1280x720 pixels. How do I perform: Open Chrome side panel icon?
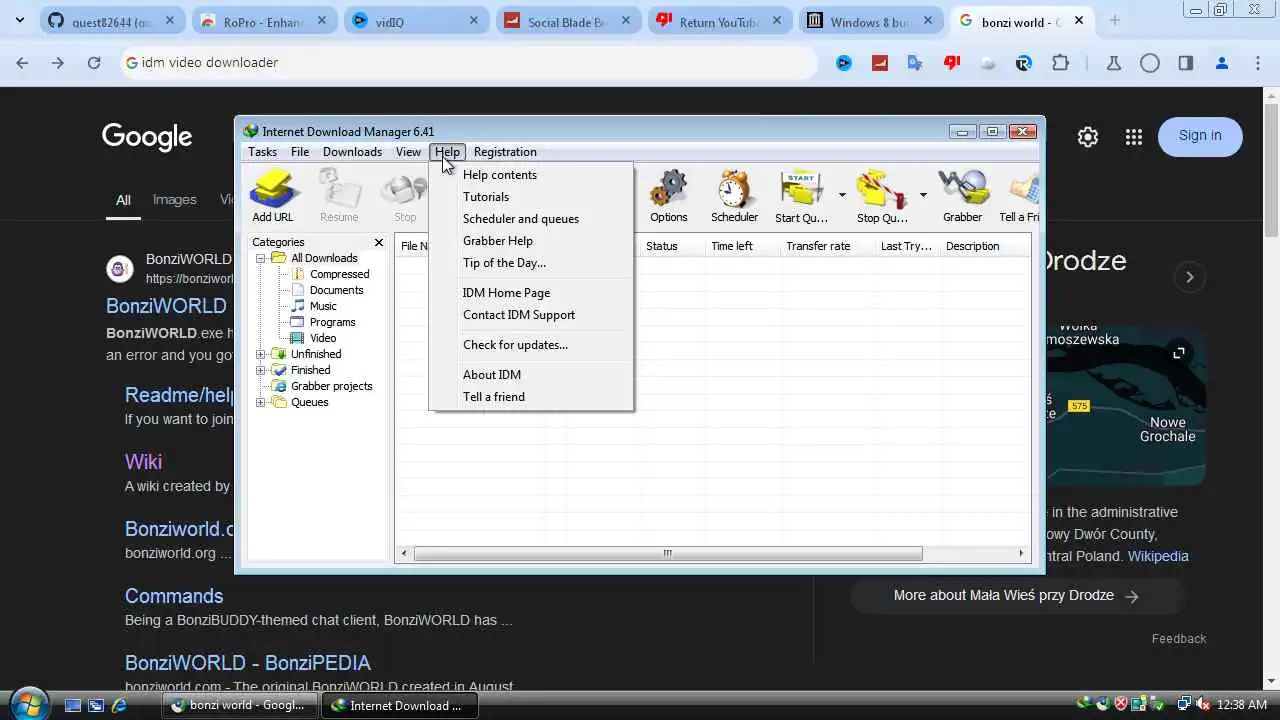[x=1185, y=63]
